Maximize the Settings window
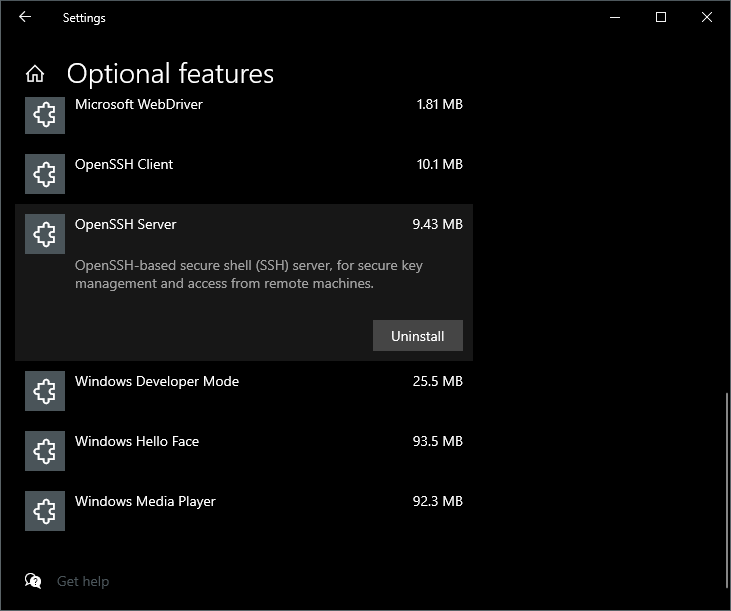 click(661, 17)
